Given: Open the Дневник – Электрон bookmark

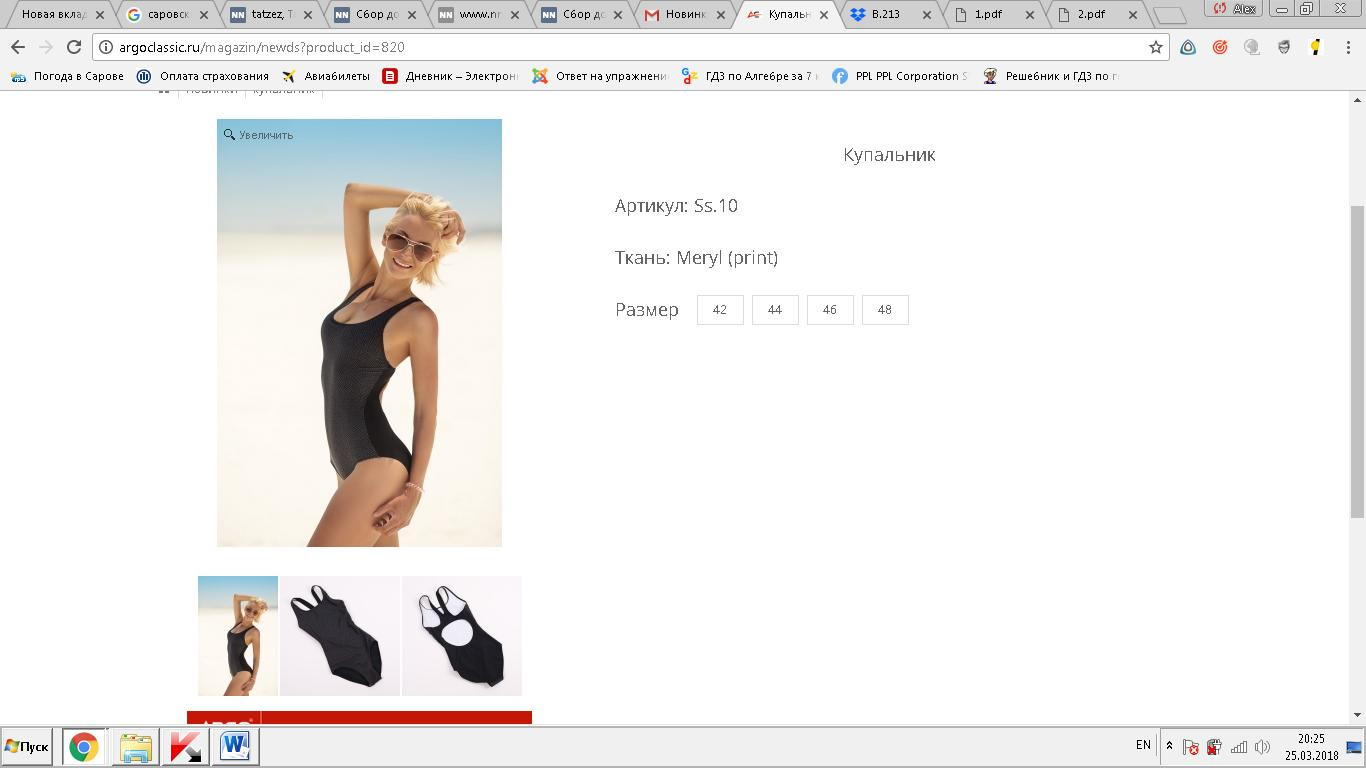Looking at the screenshot, I should click(x=450, y=76).
